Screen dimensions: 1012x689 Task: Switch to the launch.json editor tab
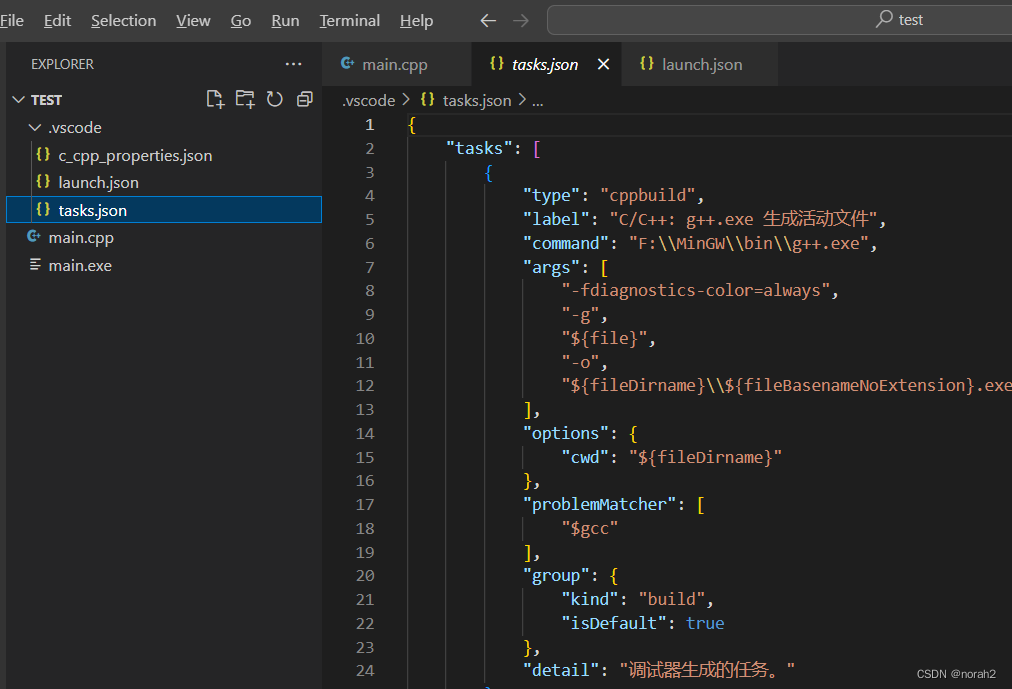(700, 64)
